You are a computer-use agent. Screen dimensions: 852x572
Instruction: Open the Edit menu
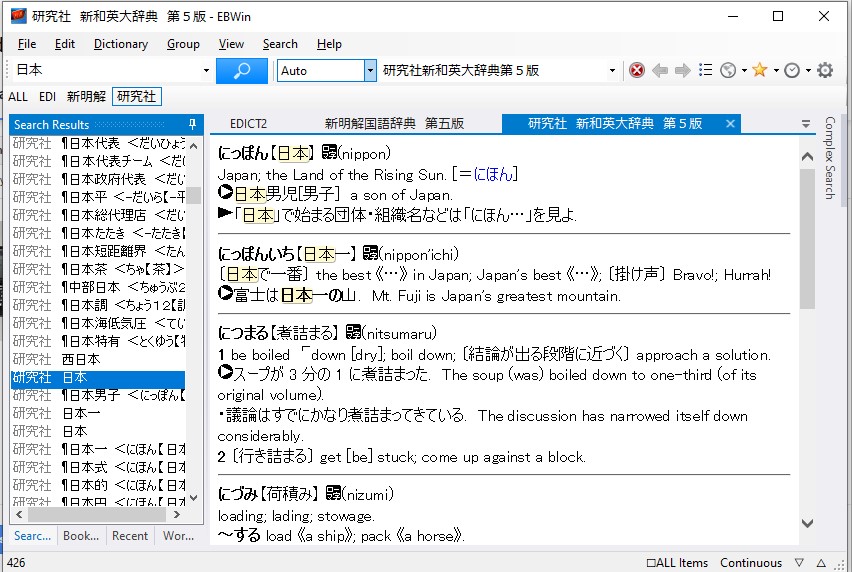(65, 44)
